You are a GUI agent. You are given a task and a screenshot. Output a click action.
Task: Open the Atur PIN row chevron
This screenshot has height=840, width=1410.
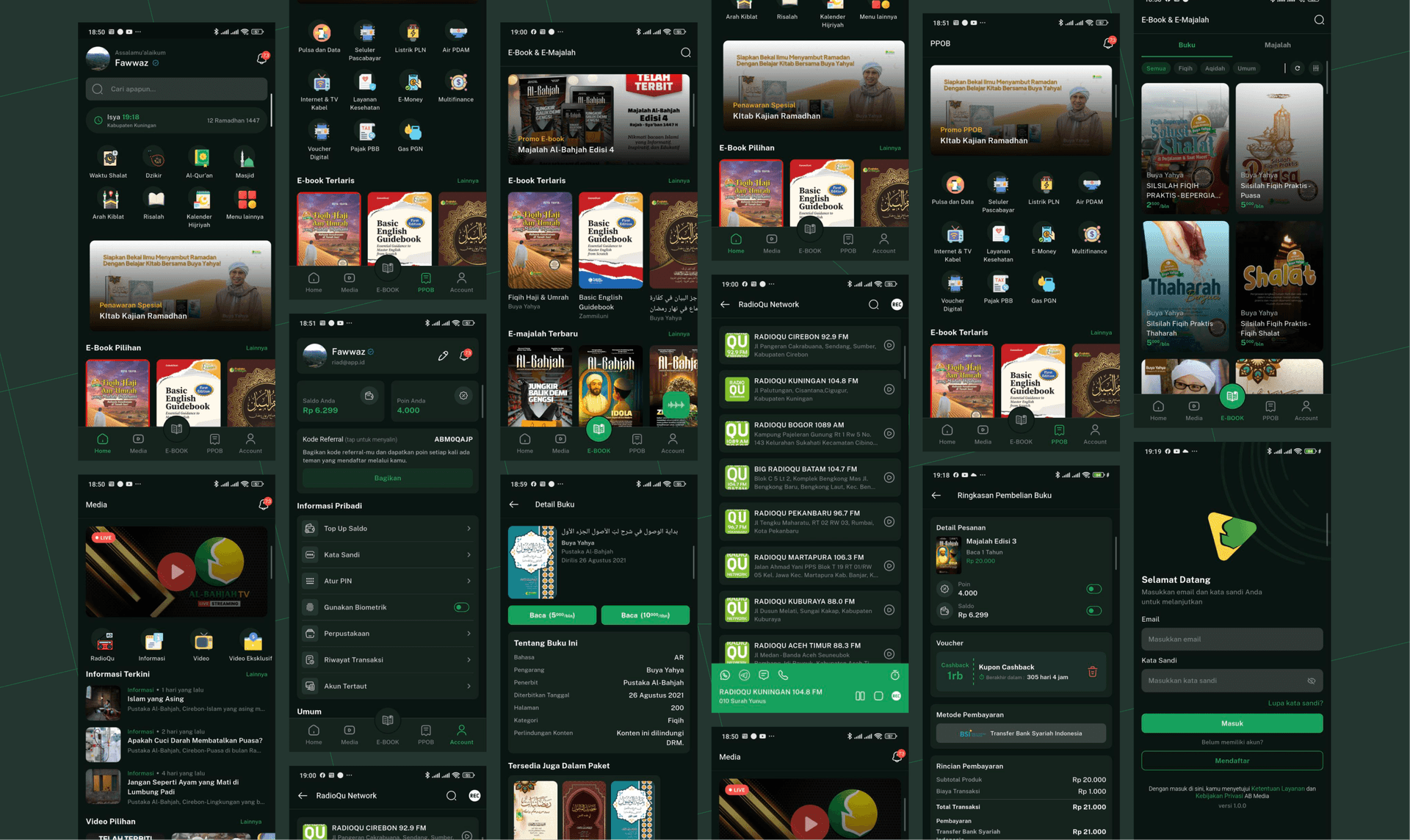[x=469, y=581]
